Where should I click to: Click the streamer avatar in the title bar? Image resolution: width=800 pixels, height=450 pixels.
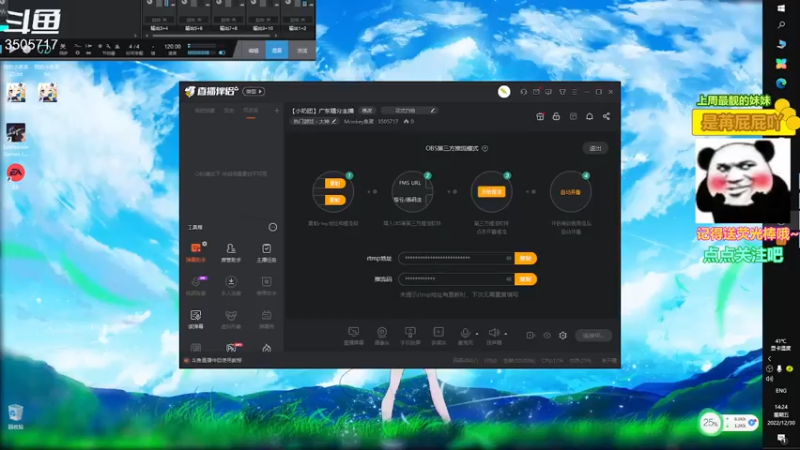504,91
